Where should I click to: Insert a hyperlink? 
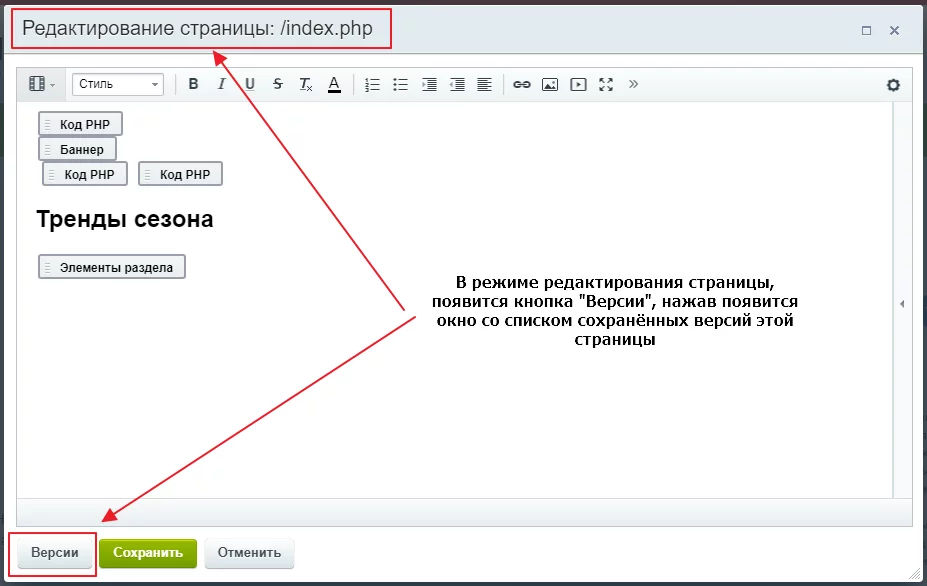[521, 85]
